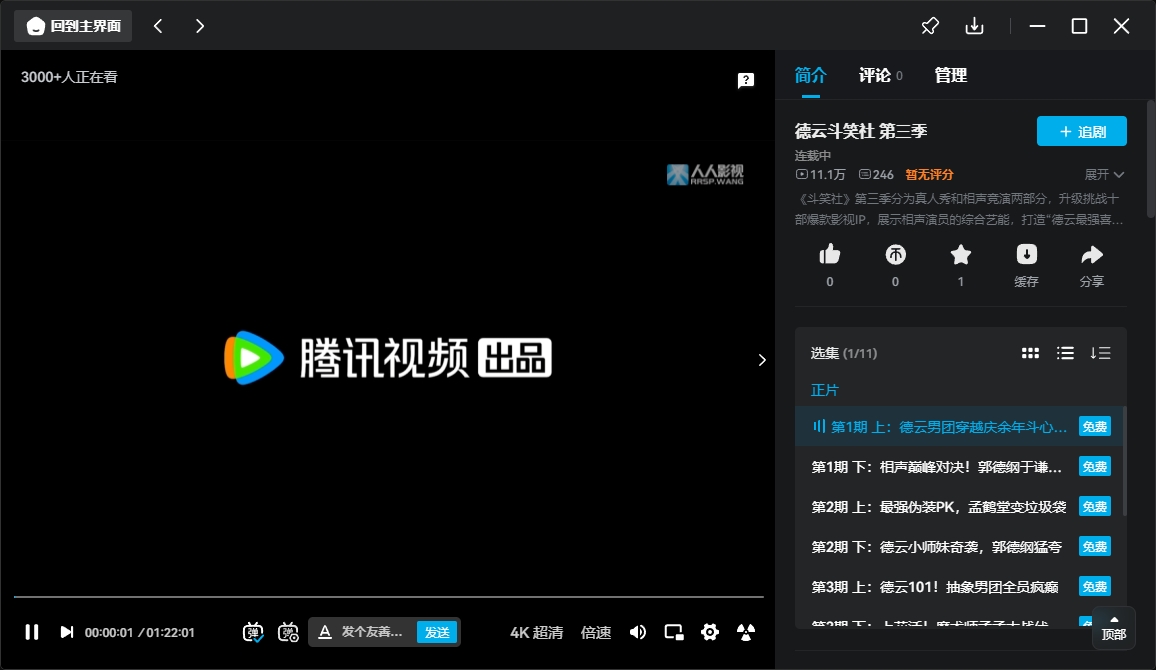Open the 倍速 playback speed menu
Screen dimensions: 1156x670
[x=596, y=632]
